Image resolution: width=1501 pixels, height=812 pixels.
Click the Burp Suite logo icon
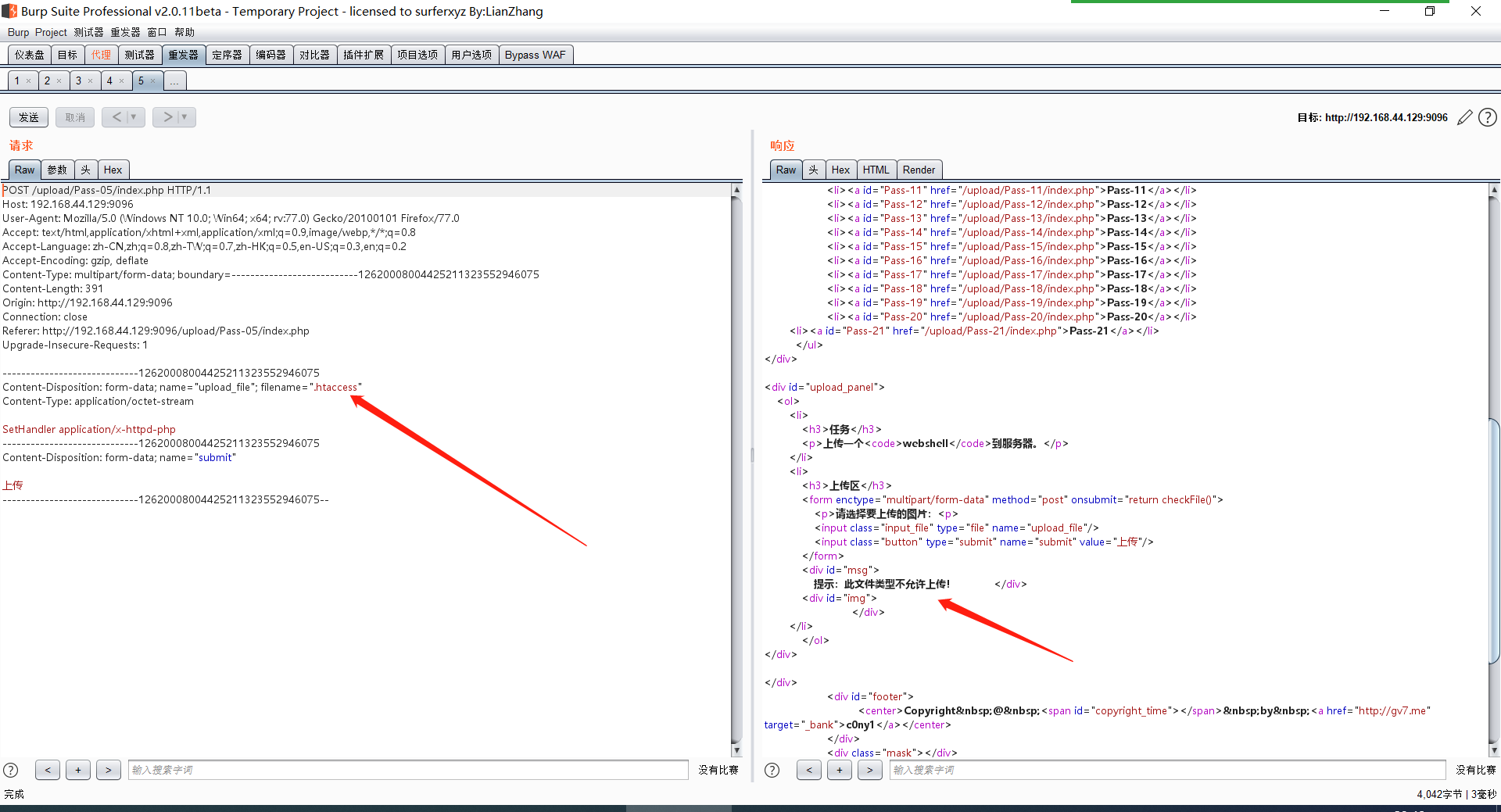click(9, 11)
